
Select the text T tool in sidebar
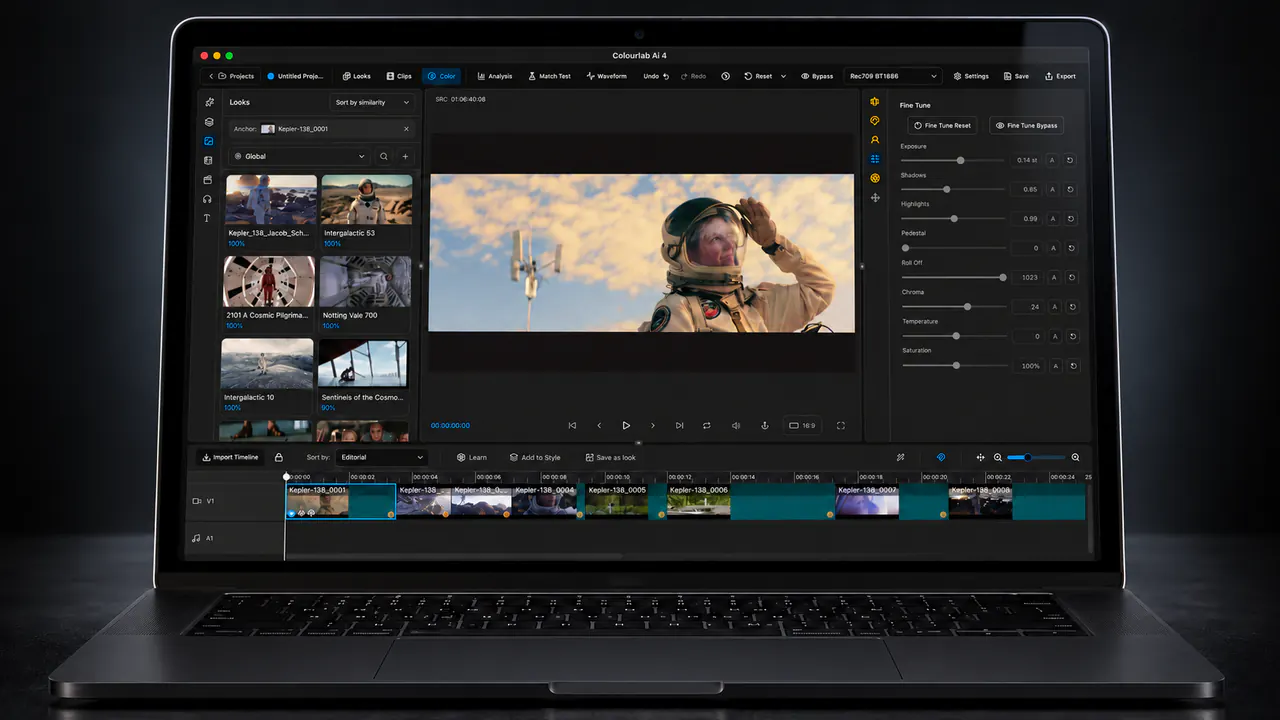click(207, 218)
